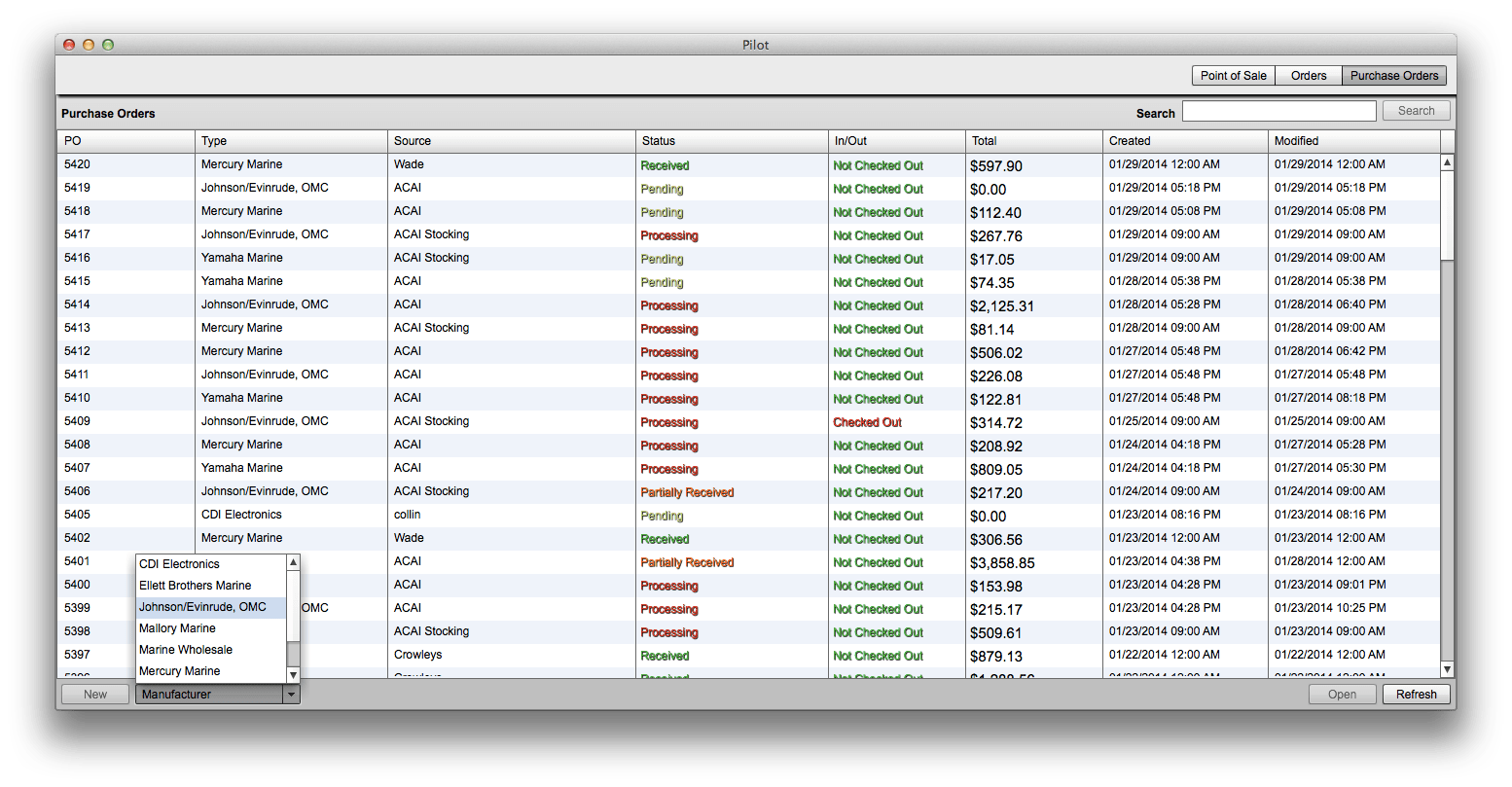Click Partially Received status of PO 5401
The image size is (1512, 787).
[687, 562]
